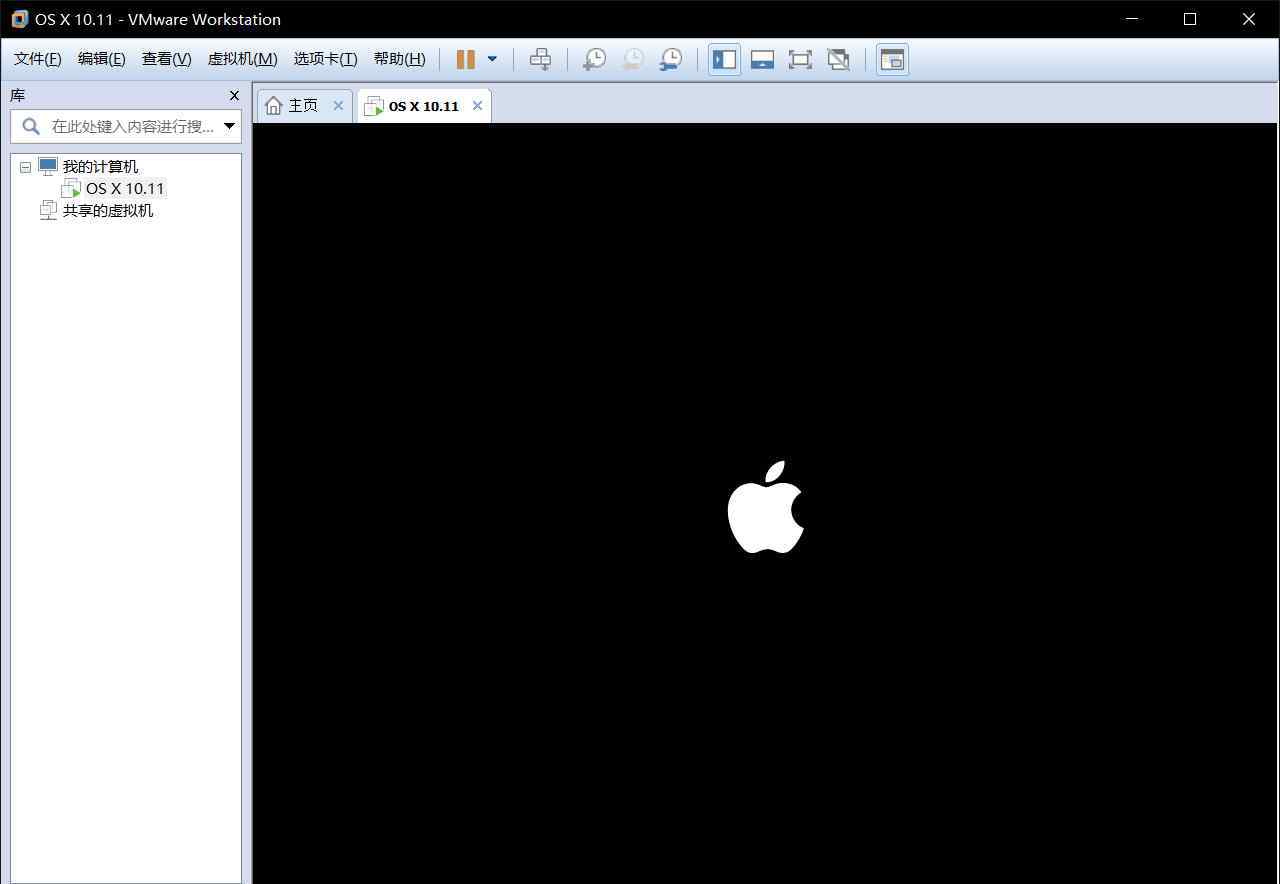The width and height of the screenshot is (1280, 884).
Task: Close the 主页 tab
Action: [338, 106]
